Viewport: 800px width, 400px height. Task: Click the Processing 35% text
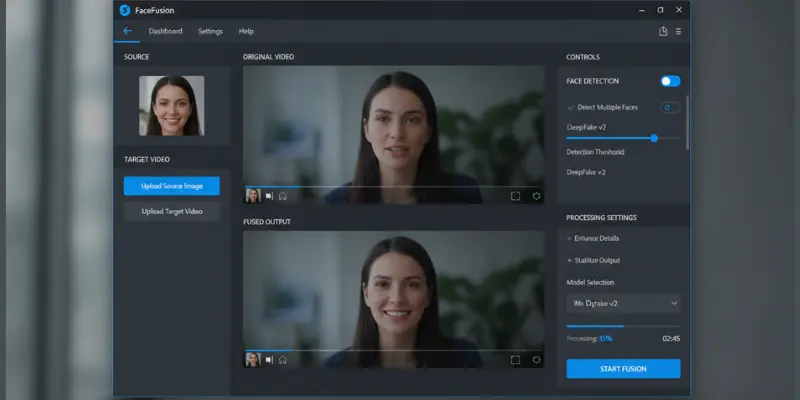coord(589,338)
